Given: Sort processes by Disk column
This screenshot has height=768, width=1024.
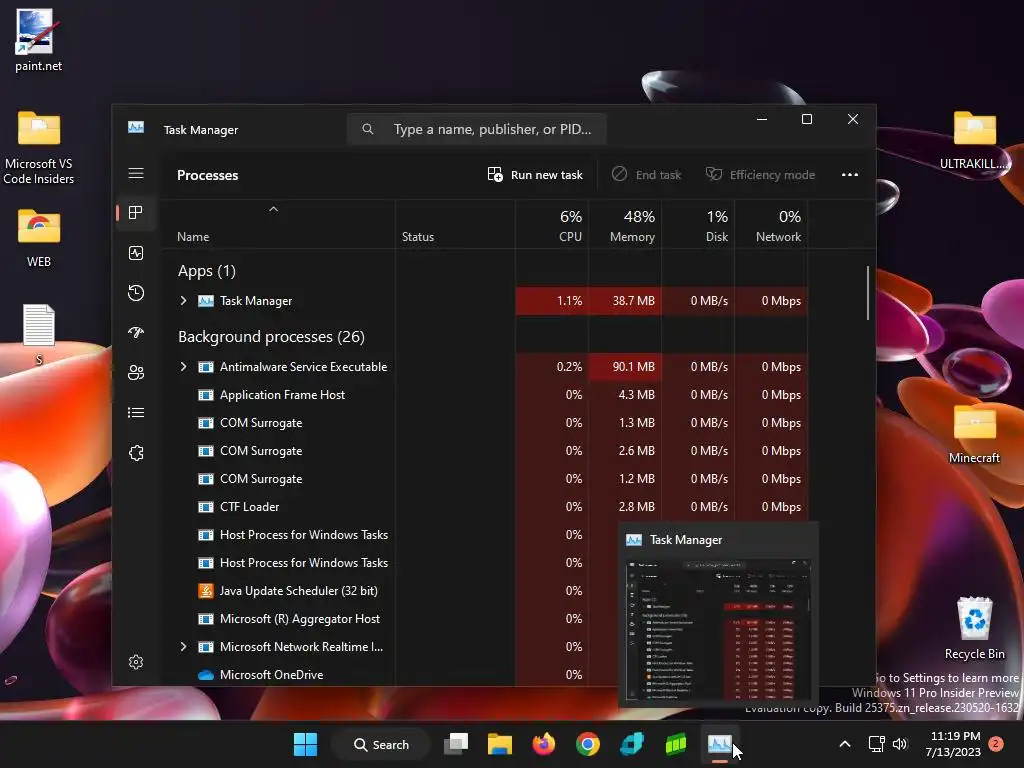Looking at the screenshot, I should (x=698, y=225).
